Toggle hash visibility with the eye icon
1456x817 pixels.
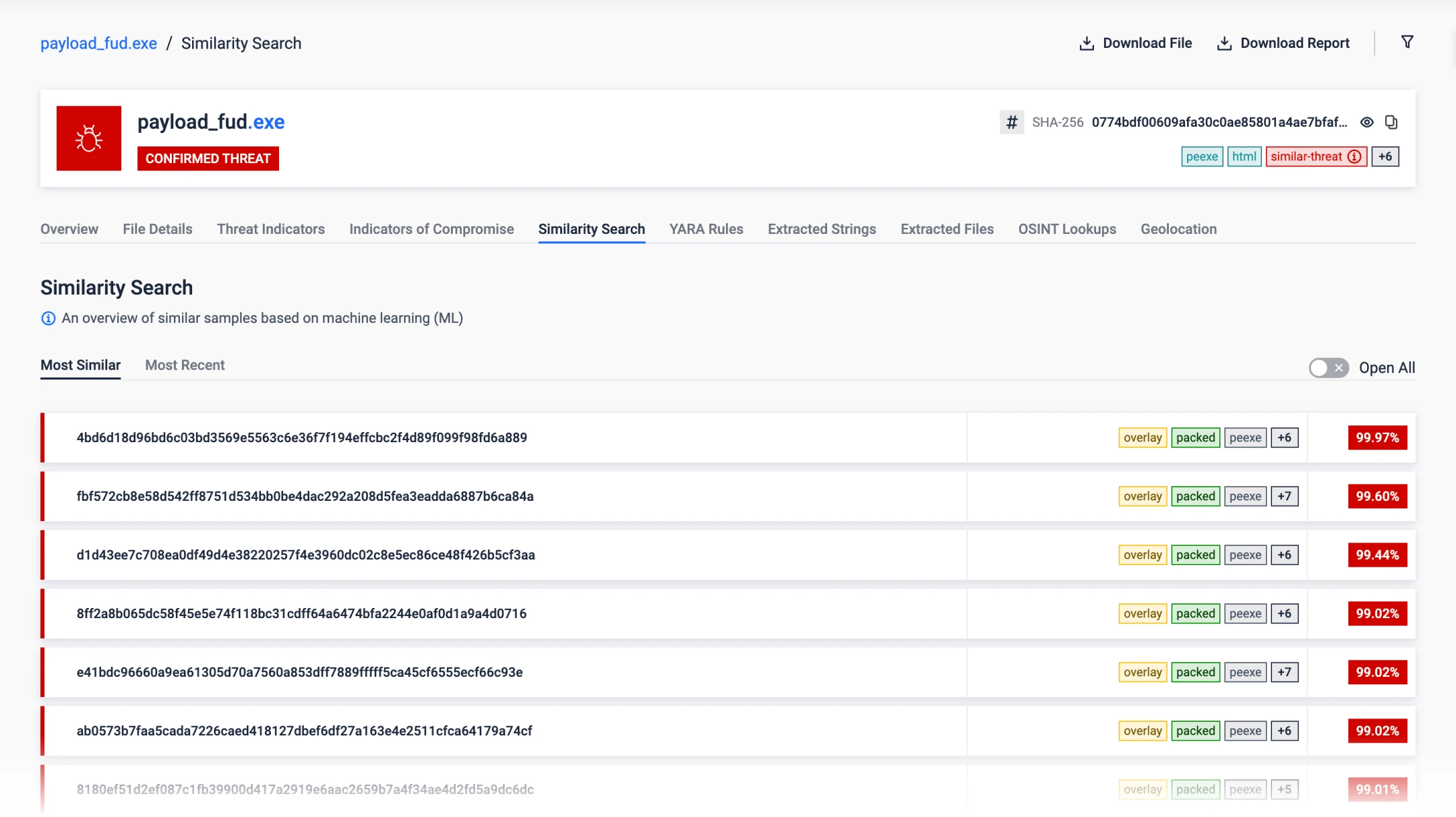[x=1367, y=122]
